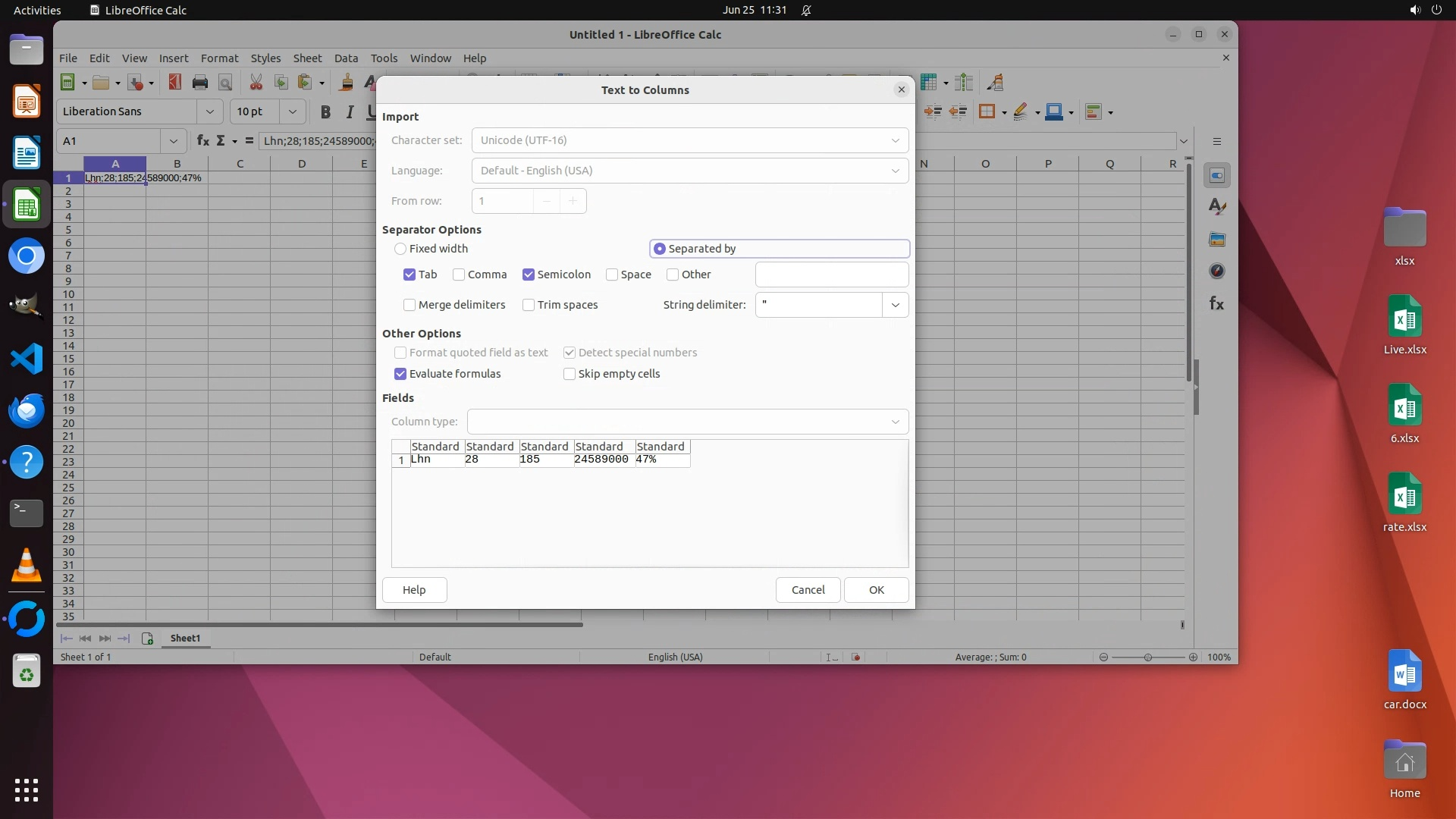Click the Borders icon in formatting toolbar
The height and width of the screenshot is (819, 1456).
pos(987,112)
